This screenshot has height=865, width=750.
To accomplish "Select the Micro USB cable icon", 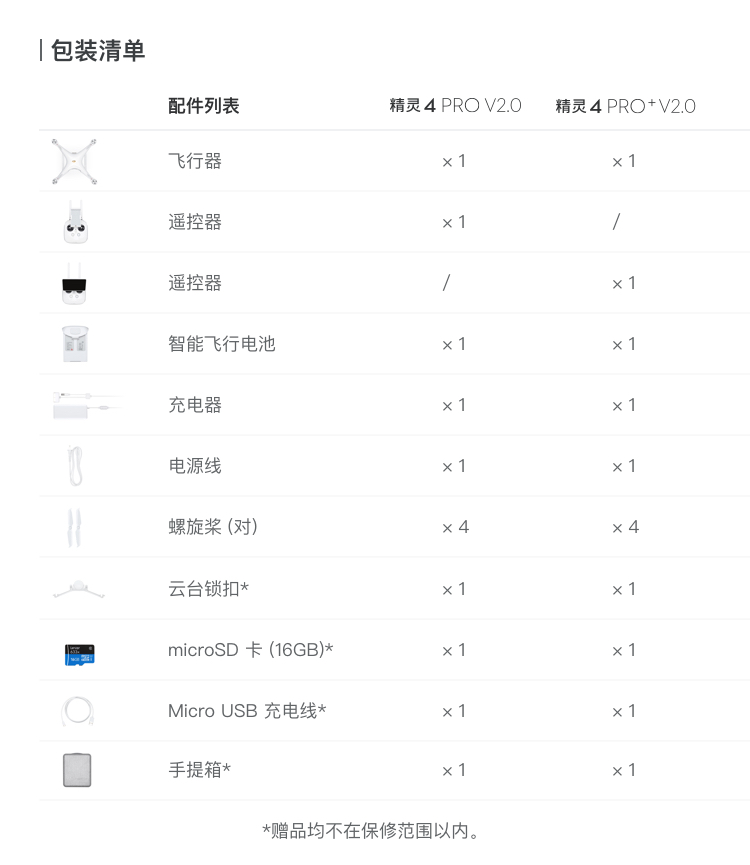I will pyautogui.click(x=77, y=711).
